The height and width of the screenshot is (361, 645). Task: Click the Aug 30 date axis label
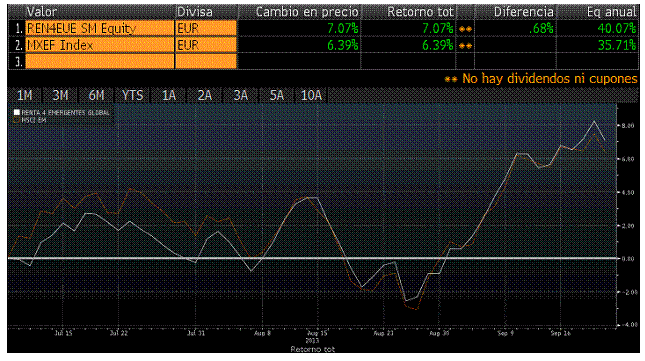(x=439, y=333)
